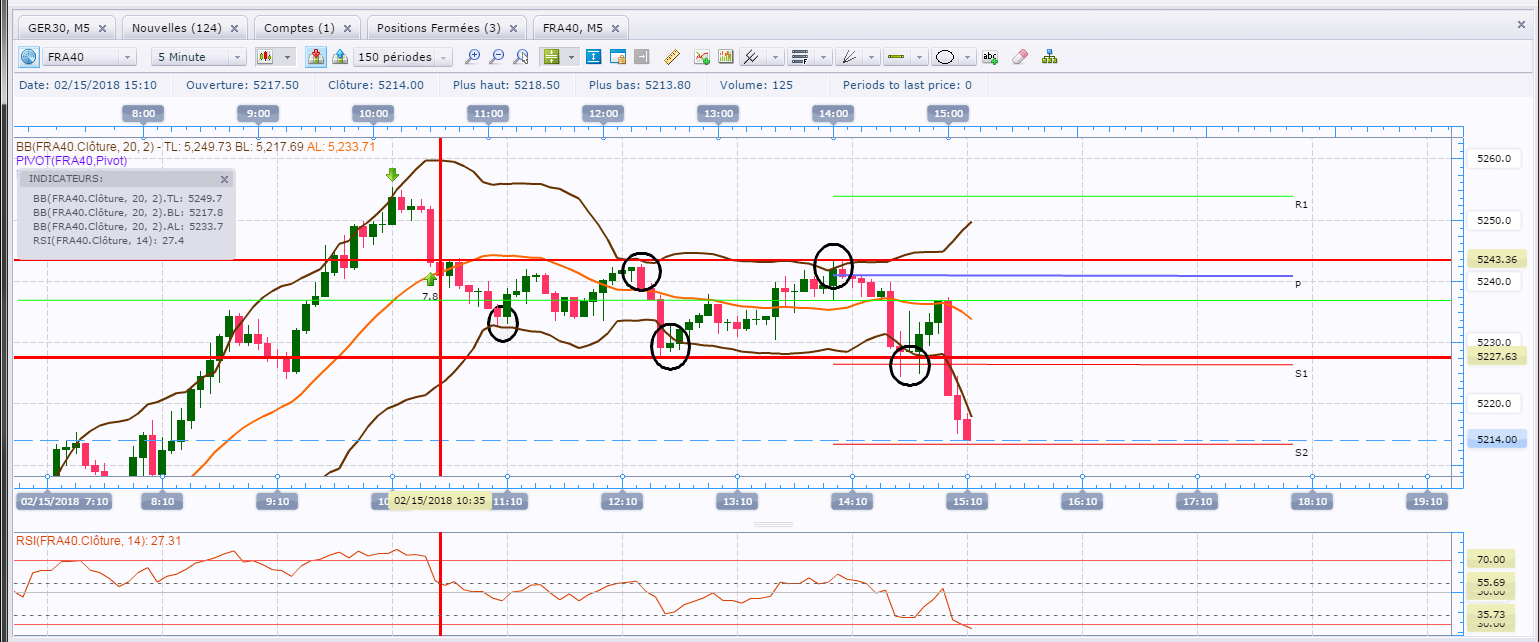Click the zoom in magnifier icon
This screenshot has width=1539, height=642.
pos(472,57)
